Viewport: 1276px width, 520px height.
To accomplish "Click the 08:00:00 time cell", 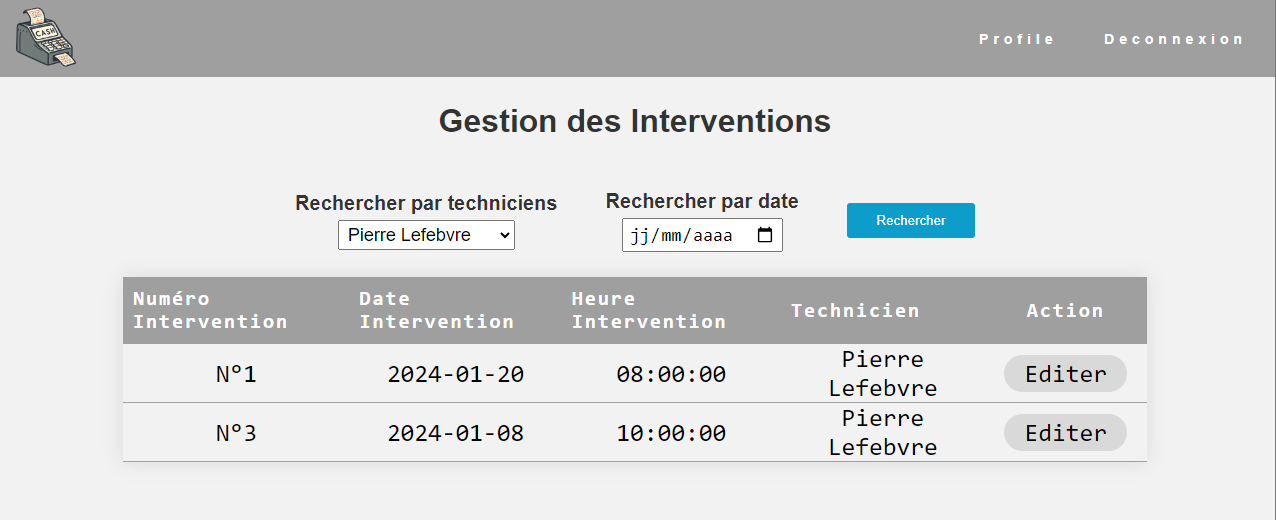I will (x=671, y=374).
